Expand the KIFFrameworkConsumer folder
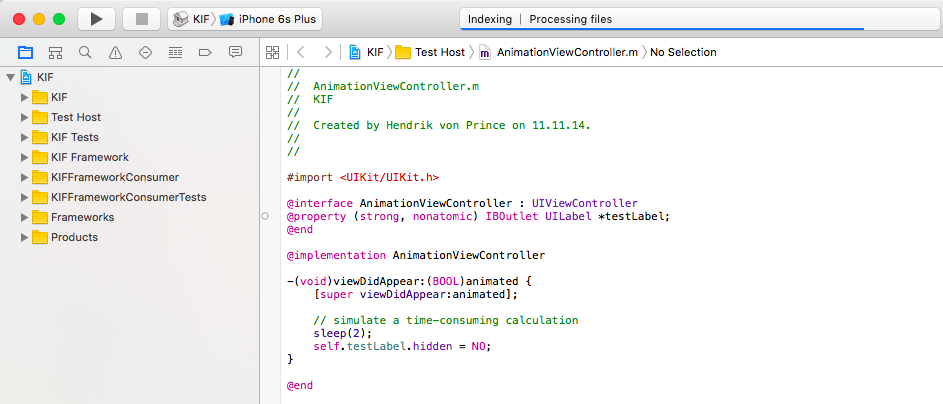The width and height of the screenshot is (943, 404). click(24, 177)
